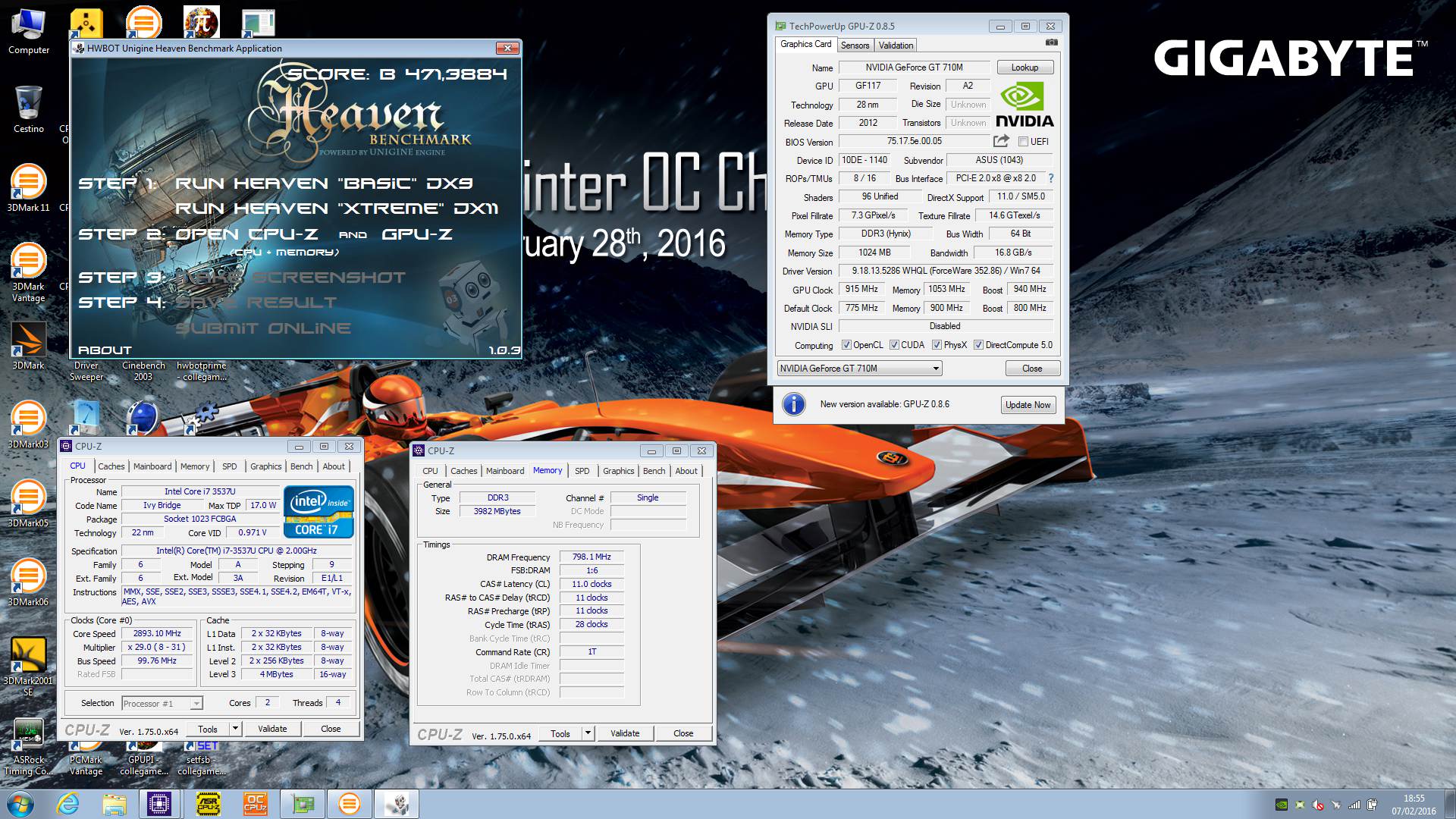Click the BIOS version share/export icon in GPU-Z
The image size is (1456, 819).
pos(1001,141)
